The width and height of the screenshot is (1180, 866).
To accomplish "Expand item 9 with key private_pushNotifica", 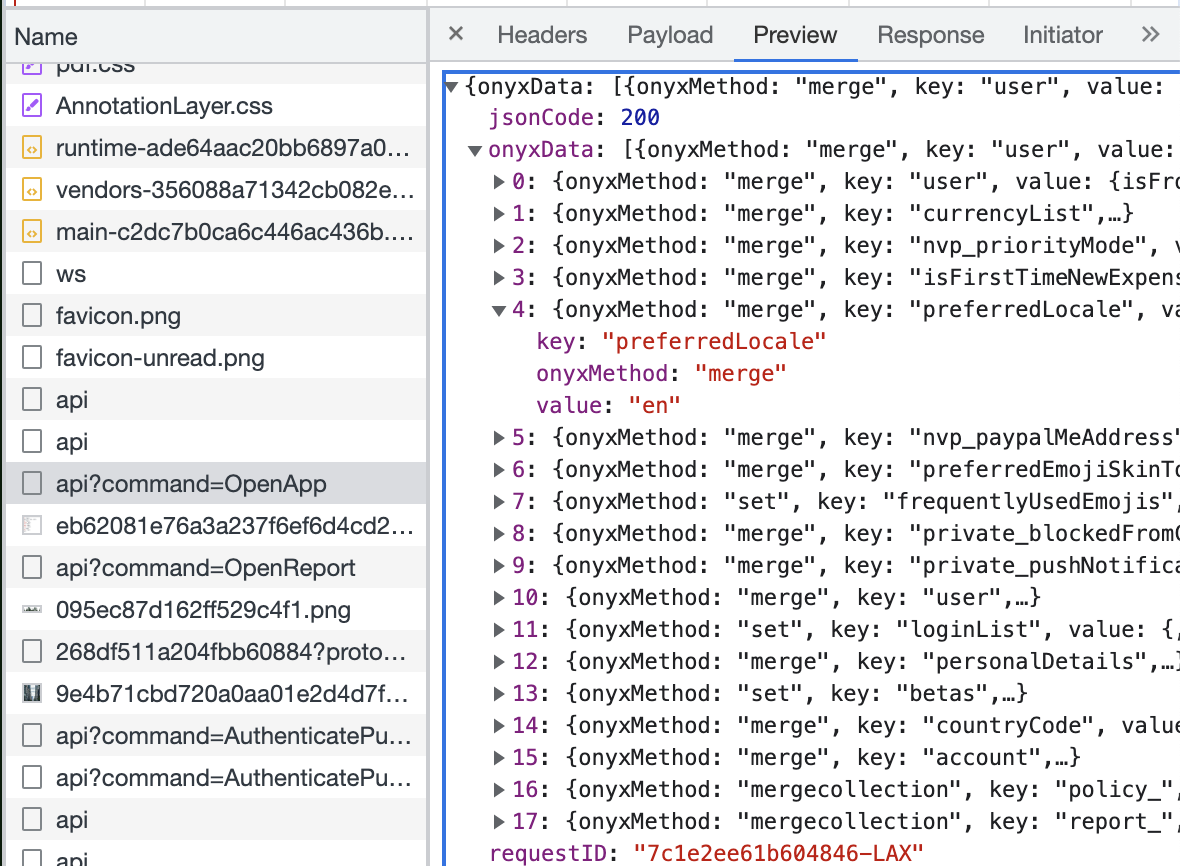I will (x=498, y=565).
